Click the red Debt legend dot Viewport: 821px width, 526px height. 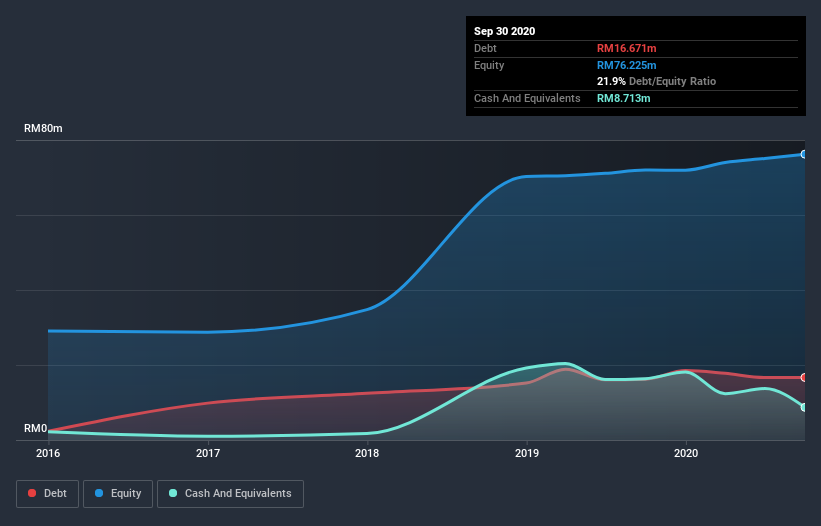(32, 493)
